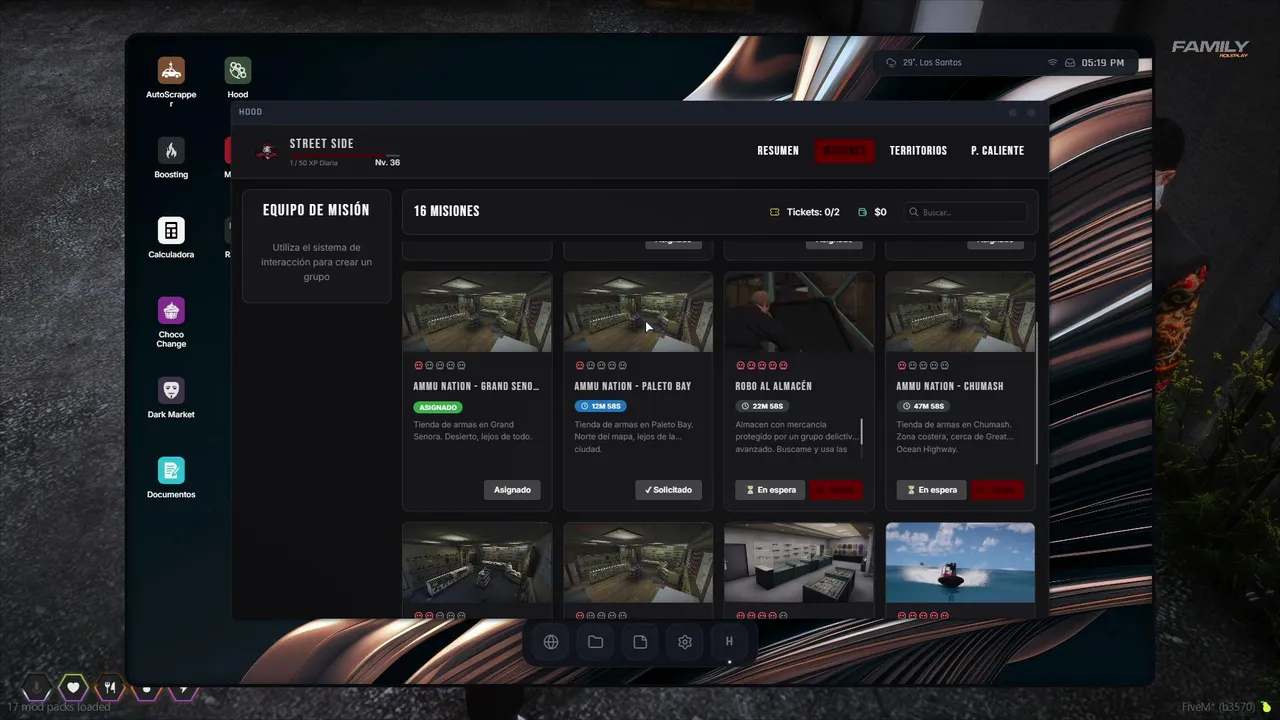Screen dimensions: 1280x720
Task: Launch the Choco Change app
Action: (171, 310)
